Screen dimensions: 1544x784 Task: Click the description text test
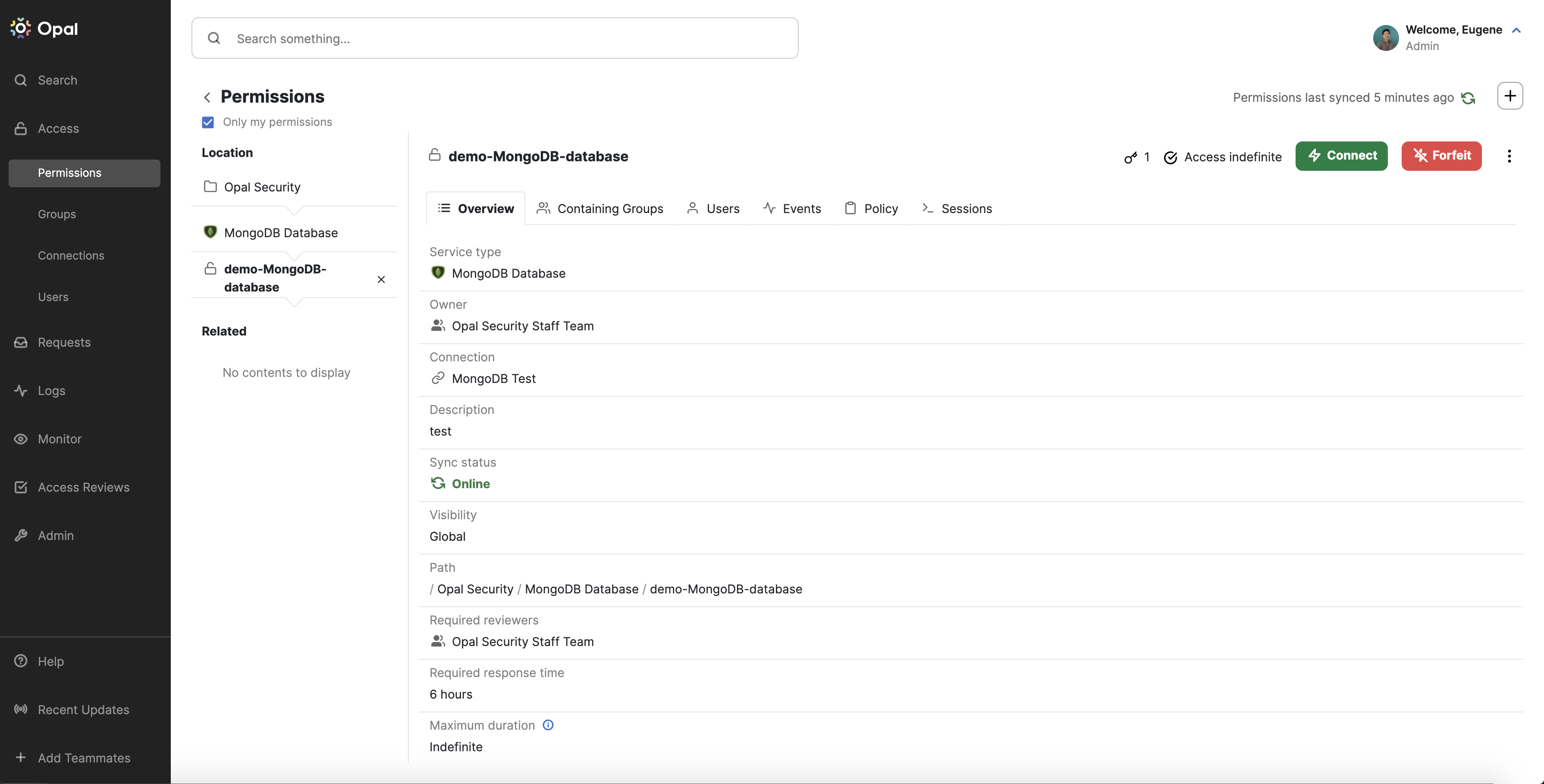coord(440,432)
